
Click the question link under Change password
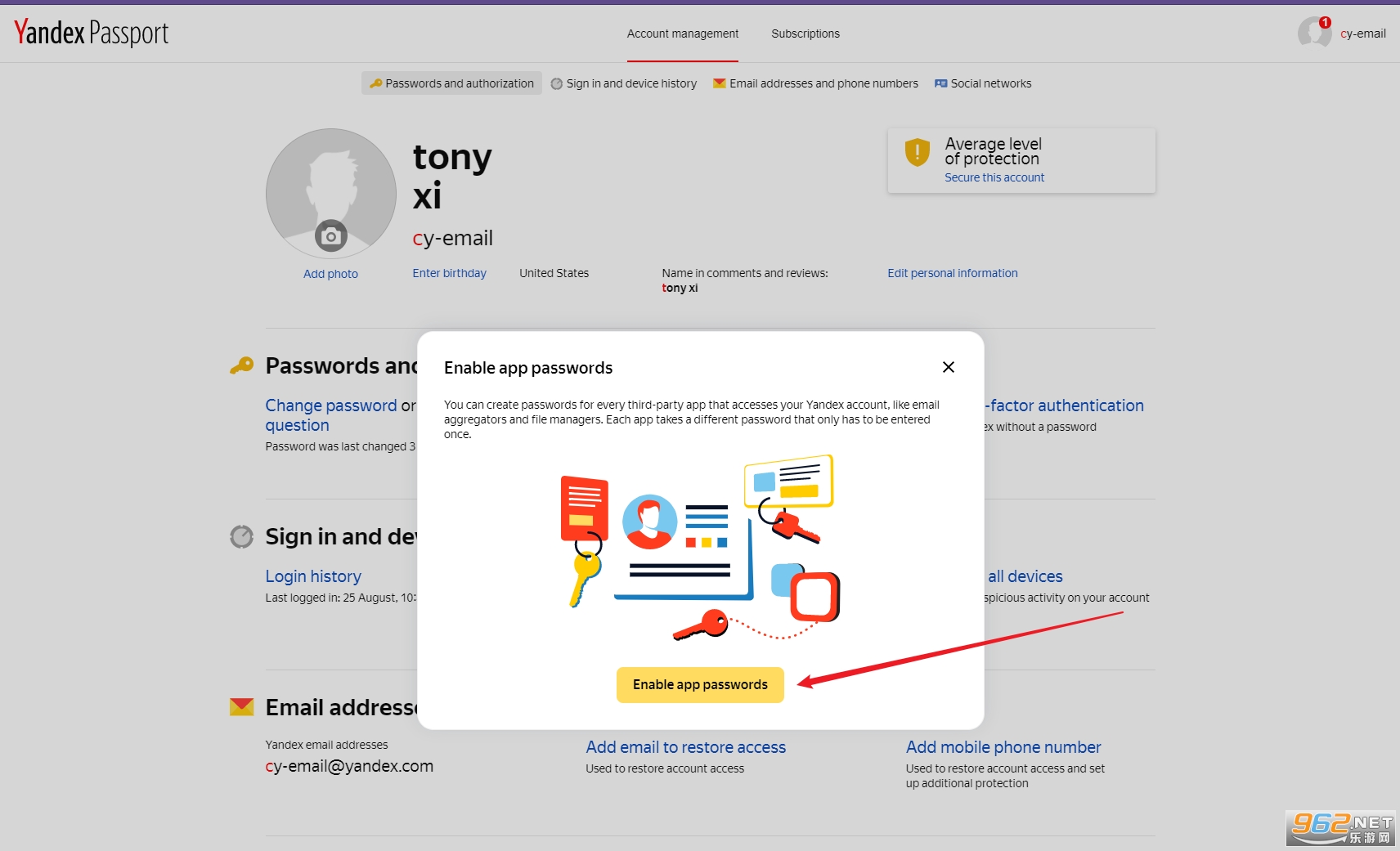297,425
